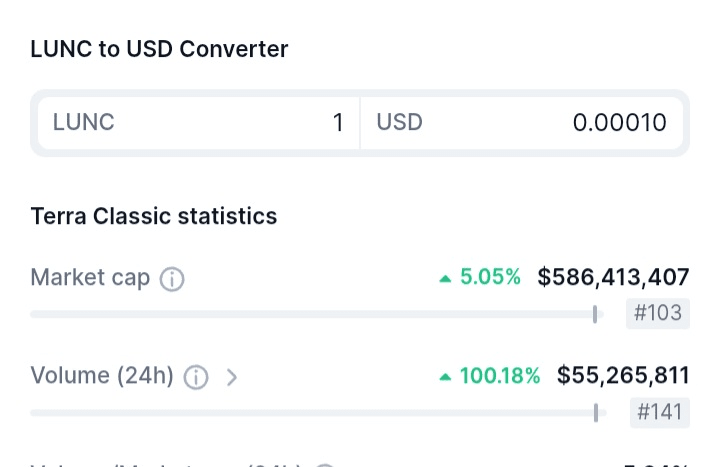
Task: Select the #103 rank badge
Action: 658,313
